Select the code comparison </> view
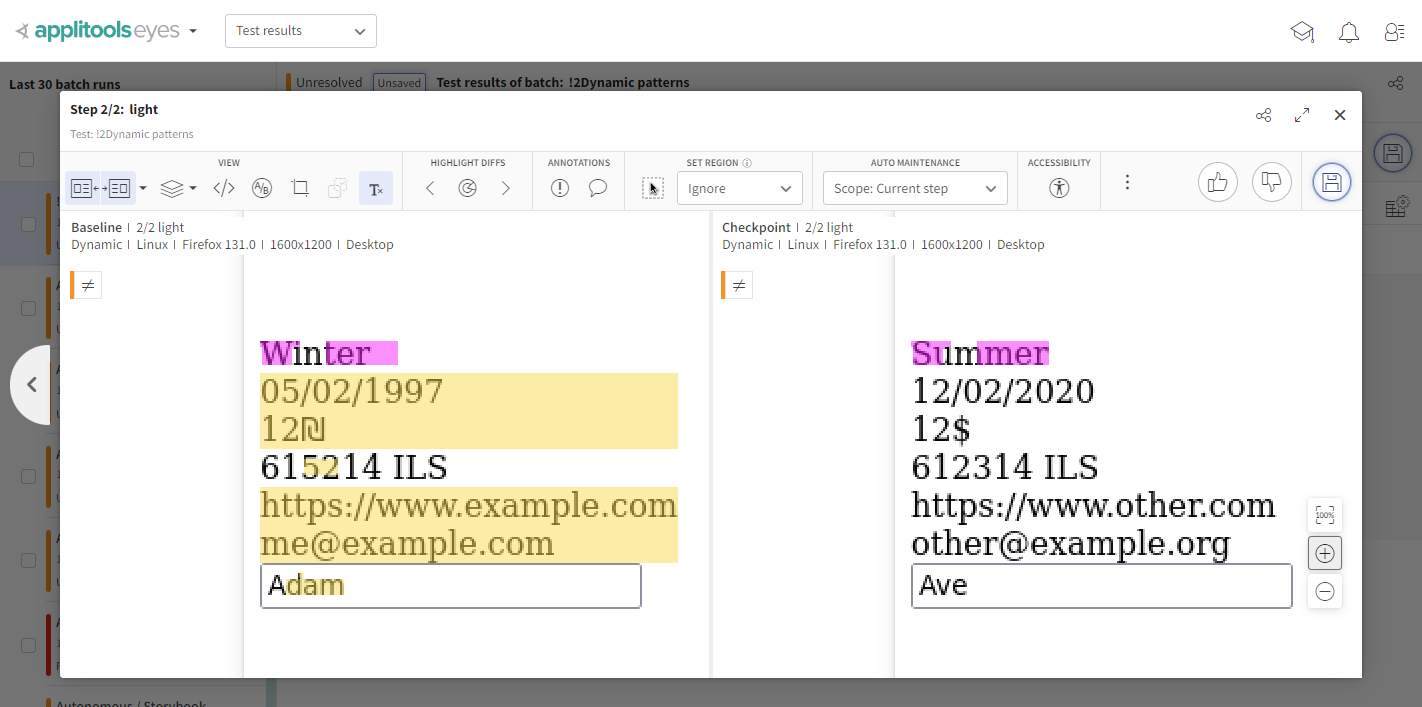The height and width of the screenshot is (707, 1422). coord(224,188)
